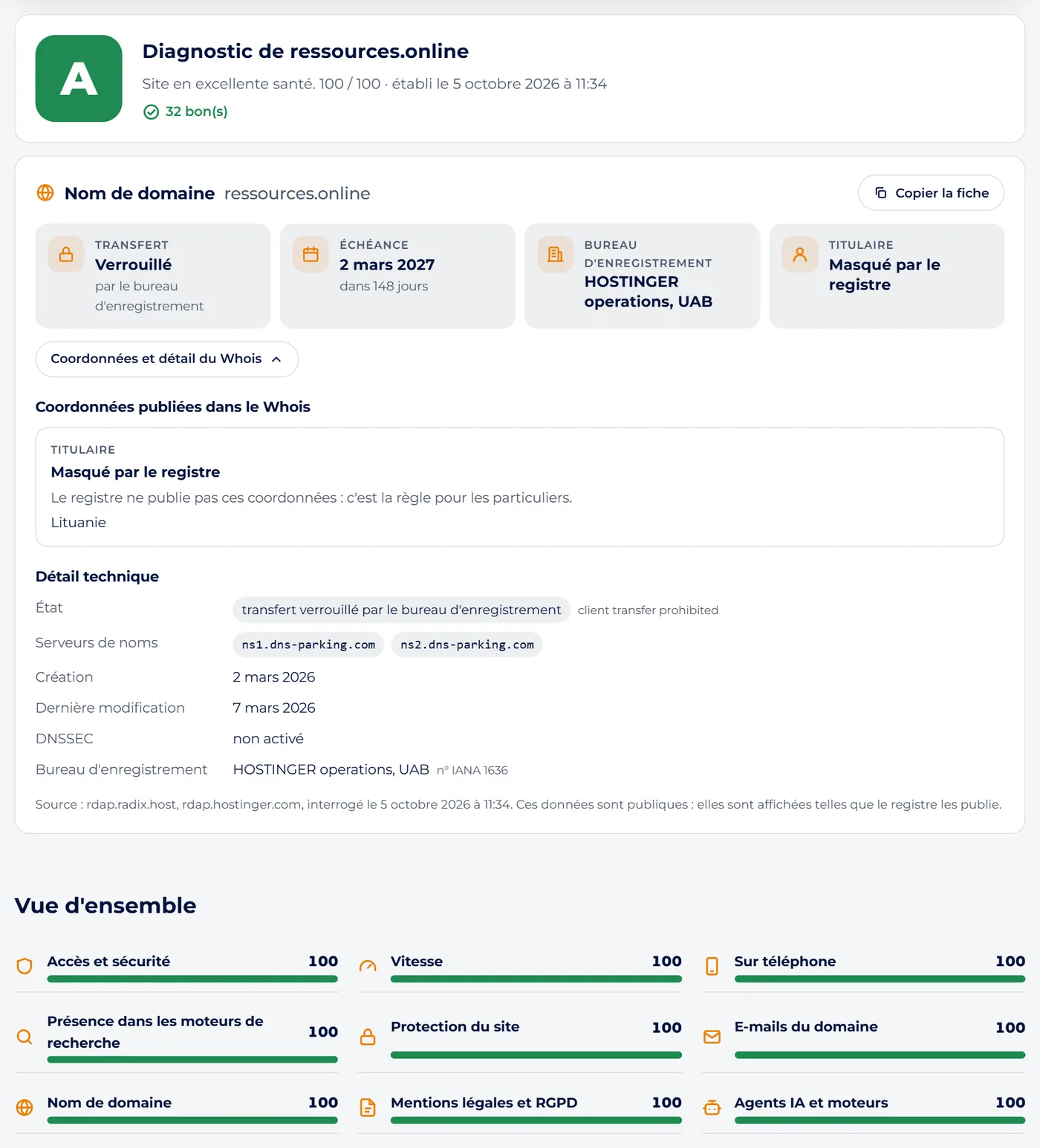Click the magnifier icon for search engine presence
The width and height of the screenshot is (1040, 1148).
point(25,1037)
